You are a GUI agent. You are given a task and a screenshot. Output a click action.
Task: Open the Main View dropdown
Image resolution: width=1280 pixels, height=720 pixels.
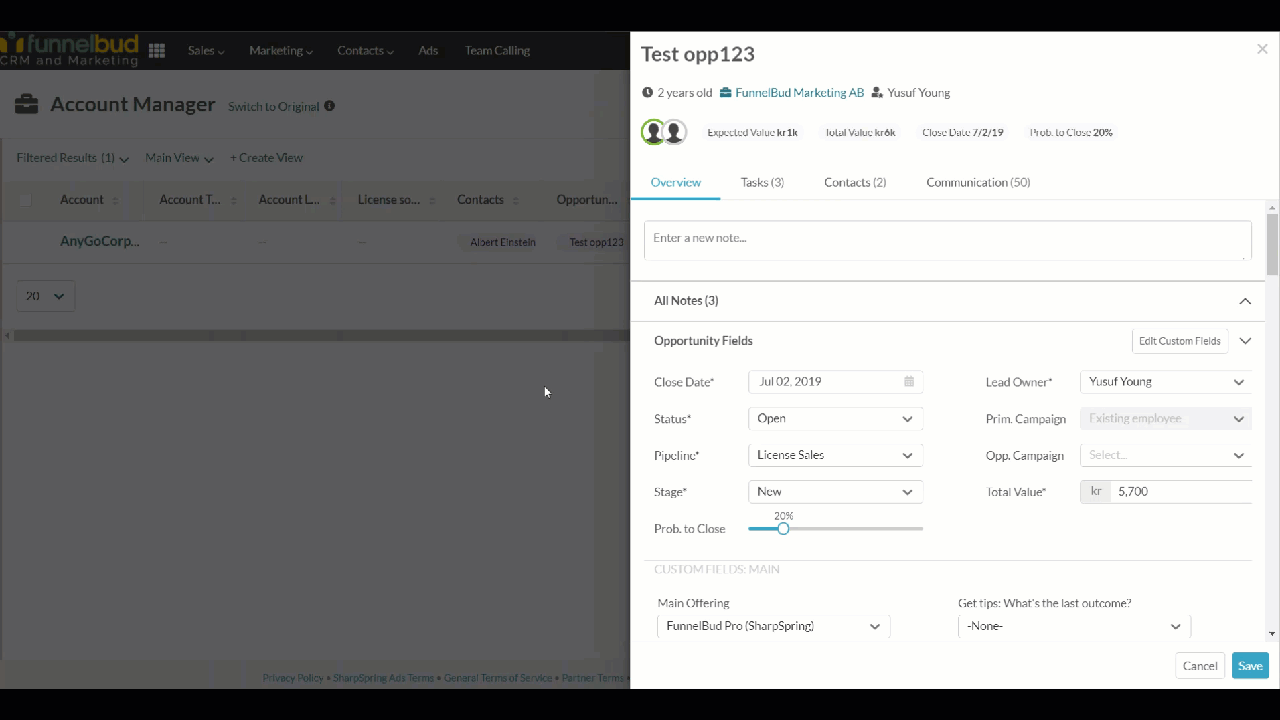[x=180, y=158]
